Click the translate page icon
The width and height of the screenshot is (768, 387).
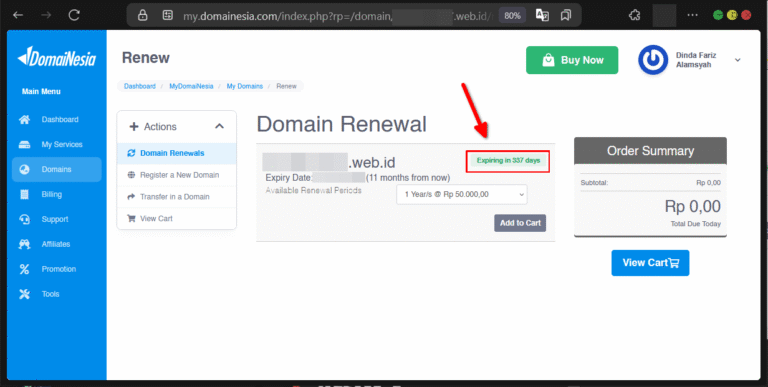542,16
